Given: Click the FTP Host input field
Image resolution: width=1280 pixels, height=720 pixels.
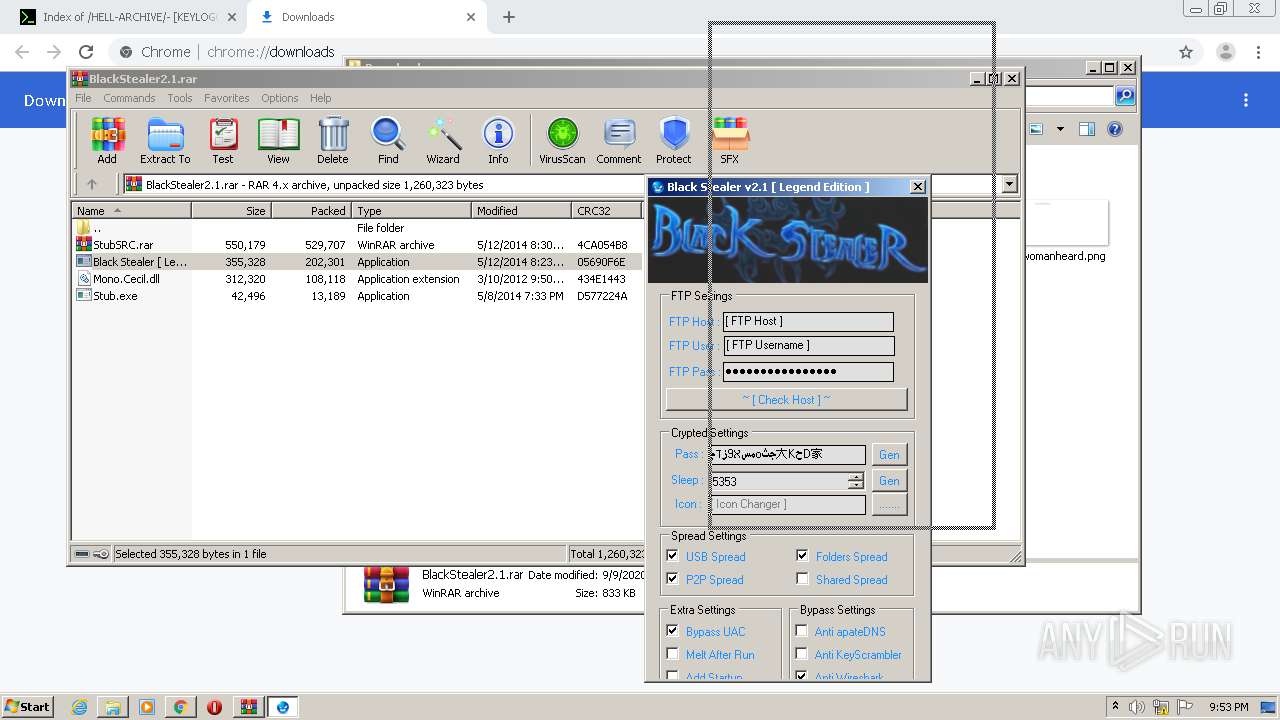Looking at the screenshot, I should 808,321.
